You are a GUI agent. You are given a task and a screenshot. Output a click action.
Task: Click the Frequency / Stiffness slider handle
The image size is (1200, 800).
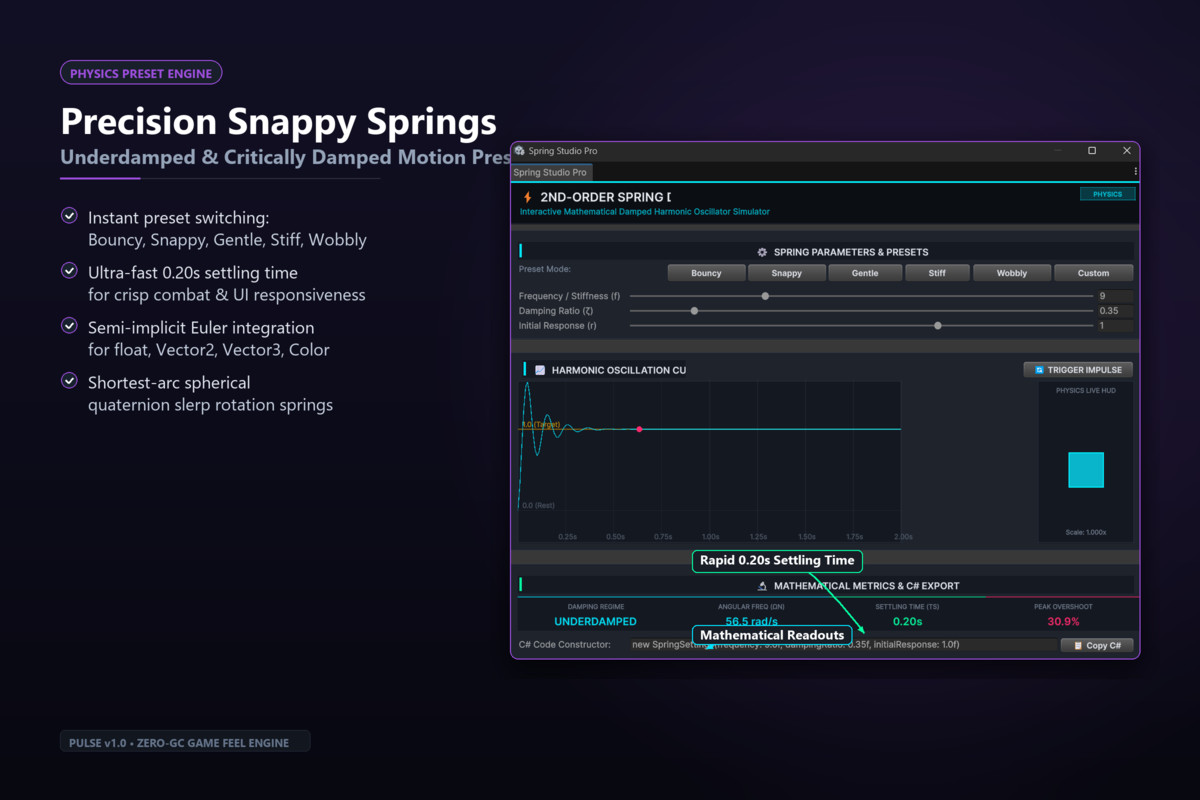coord(765,296)
